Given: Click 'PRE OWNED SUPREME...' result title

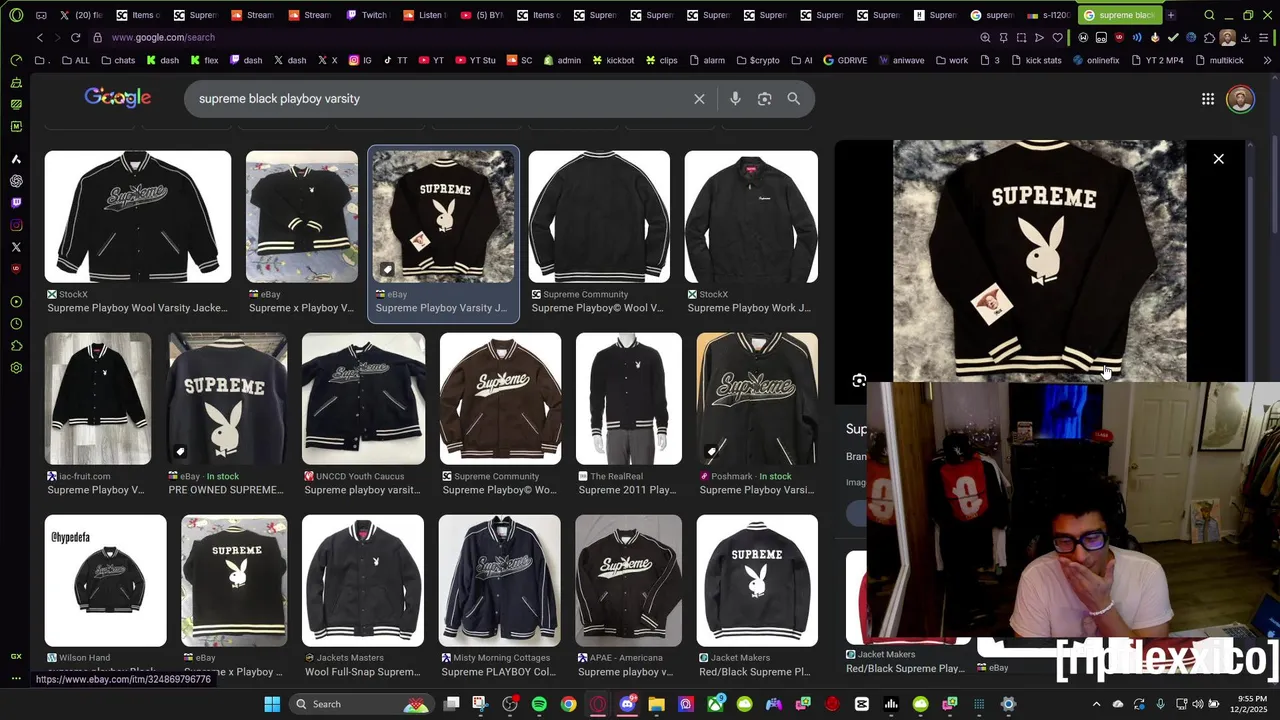Looking at the screenshot, I should tap(226, 490).
